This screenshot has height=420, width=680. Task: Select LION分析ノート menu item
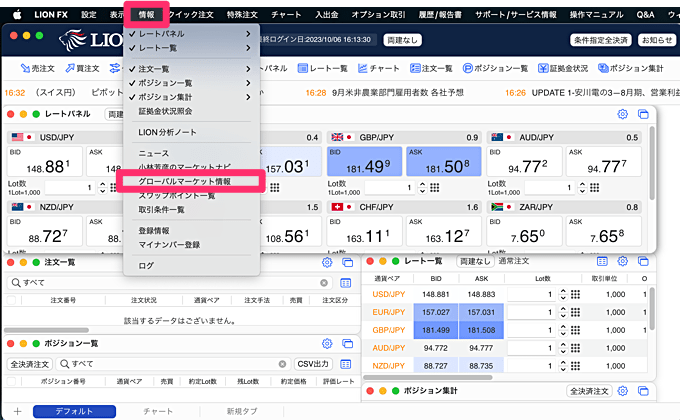(x=167, y=132)
